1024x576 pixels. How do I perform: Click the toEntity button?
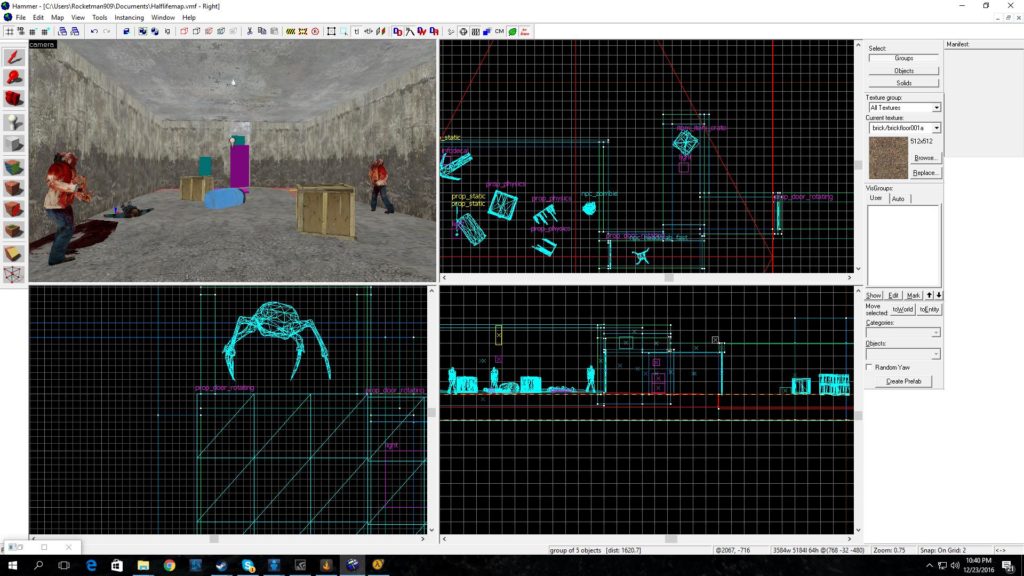(x=929, y=310)
